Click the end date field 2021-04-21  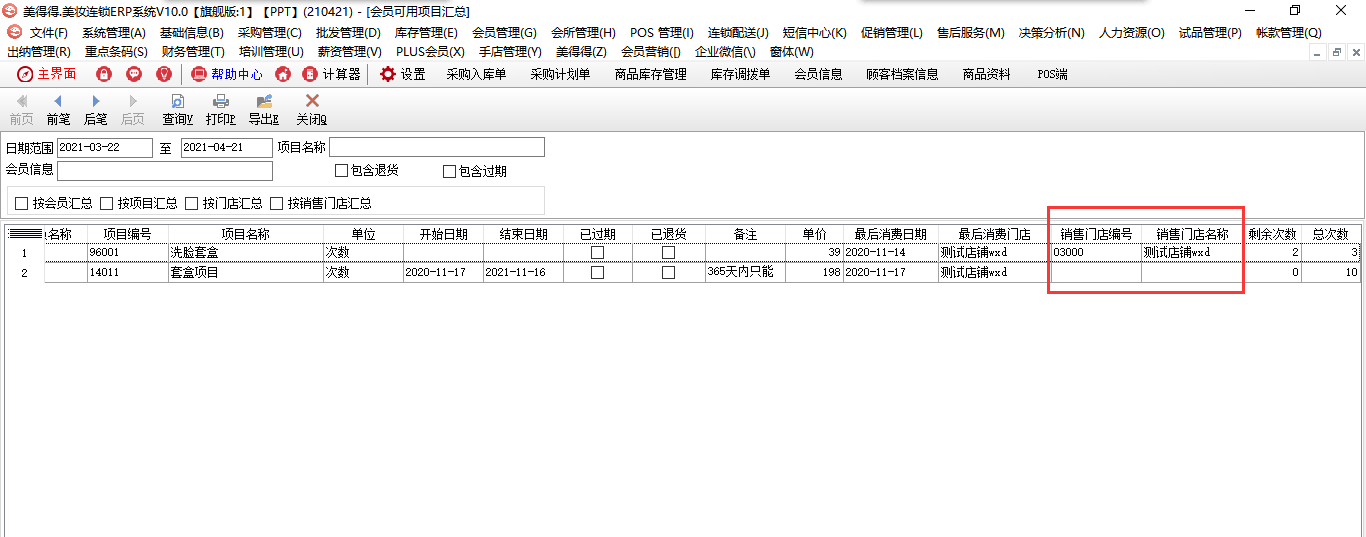(226, 147)
